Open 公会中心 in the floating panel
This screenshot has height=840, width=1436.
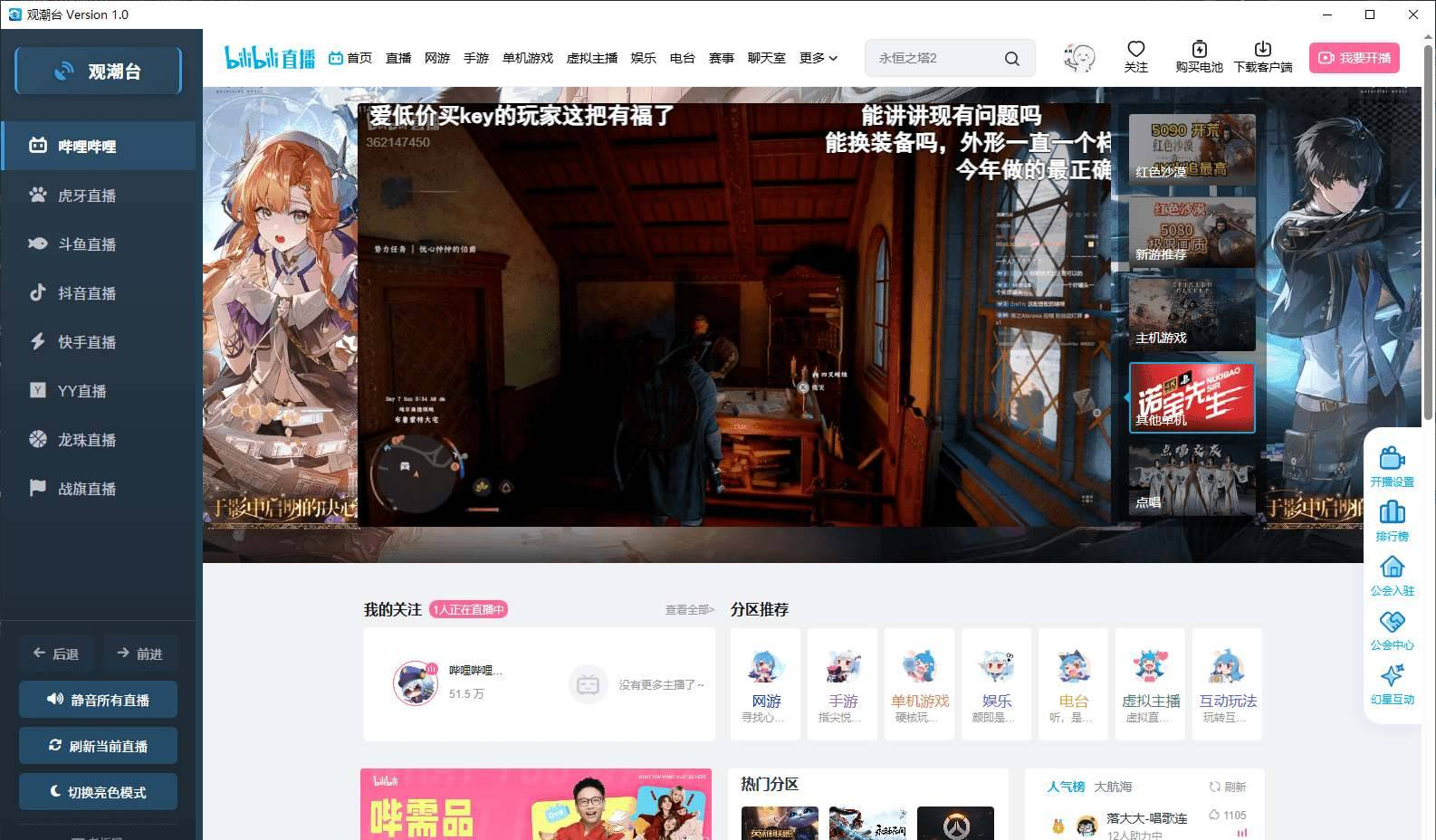[1392, 630]
